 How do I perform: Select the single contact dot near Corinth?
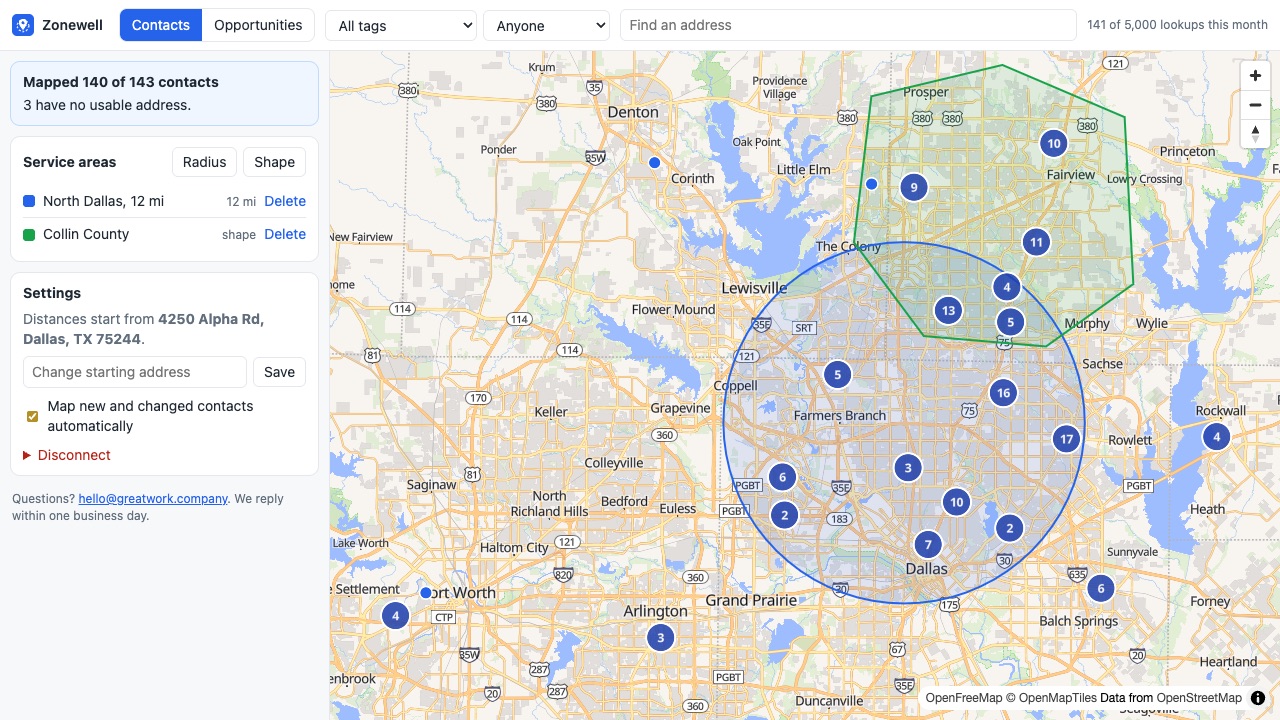(x=655, y=162)
